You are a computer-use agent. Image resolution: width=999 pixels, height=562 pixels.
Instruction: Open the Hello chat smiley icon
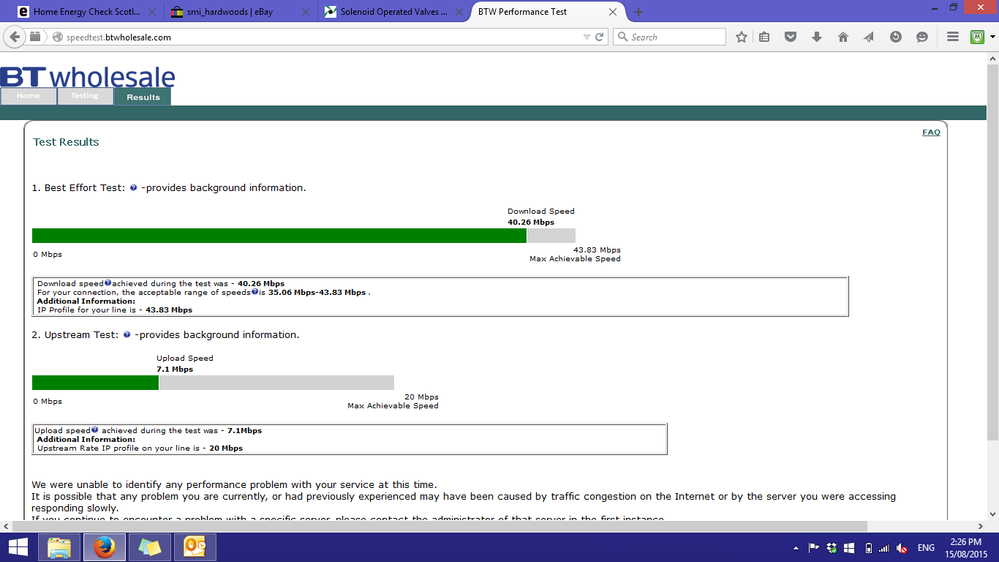tap(922, 37)
